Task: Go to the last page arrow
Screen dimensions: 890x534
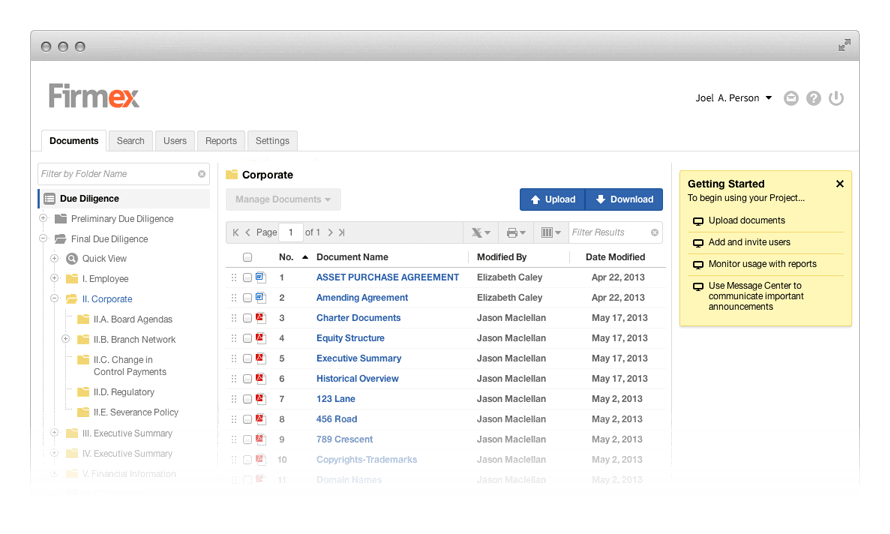Action: (341, 233)
